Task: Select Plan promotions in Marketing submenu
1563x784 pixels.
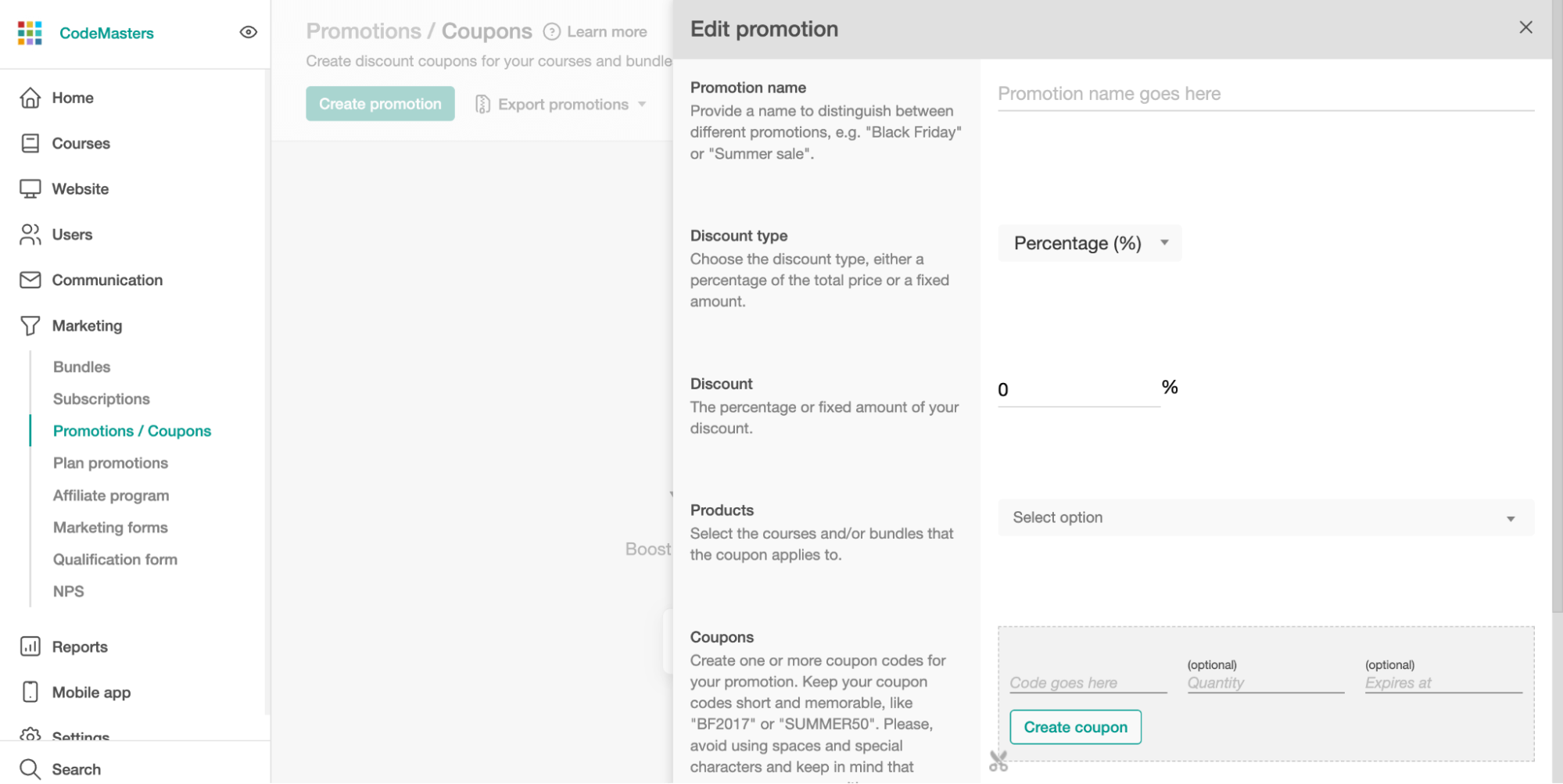Action: tap(110, 463)
